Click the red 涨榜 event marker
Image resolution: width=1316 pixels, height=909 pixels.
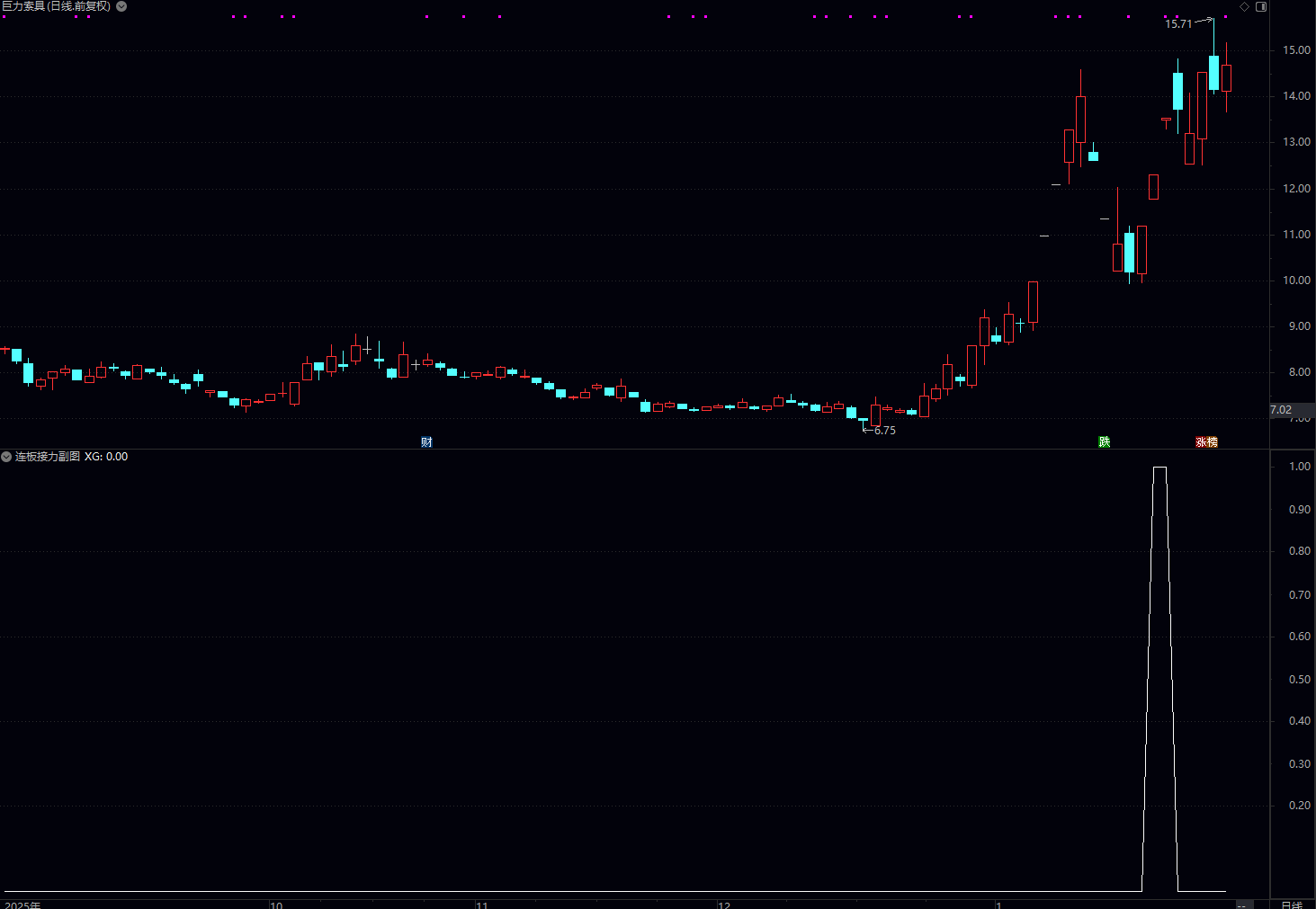click(x=1206, y=441)
